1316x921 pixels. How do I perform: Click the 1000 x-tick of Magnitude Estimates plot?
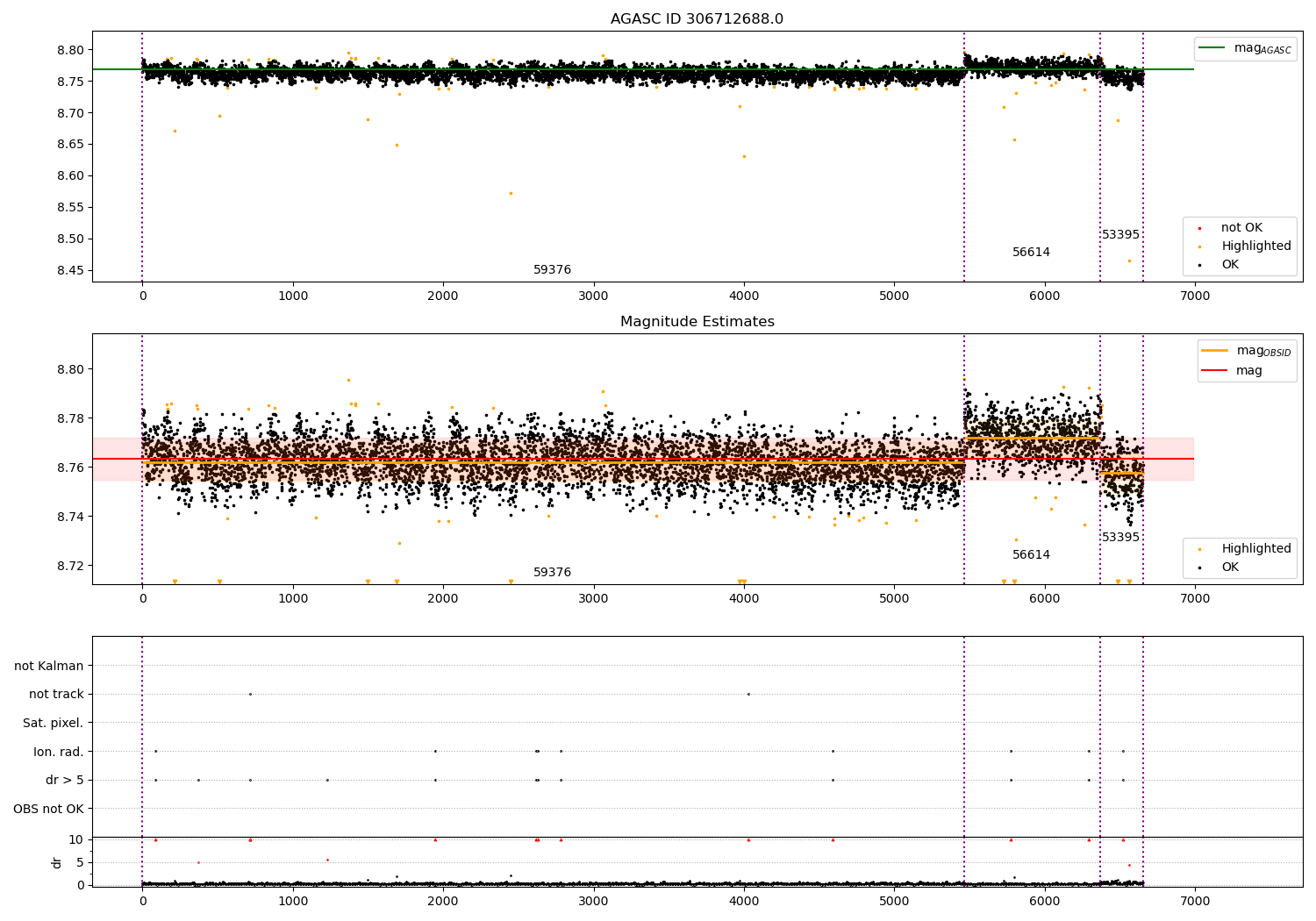293,599
